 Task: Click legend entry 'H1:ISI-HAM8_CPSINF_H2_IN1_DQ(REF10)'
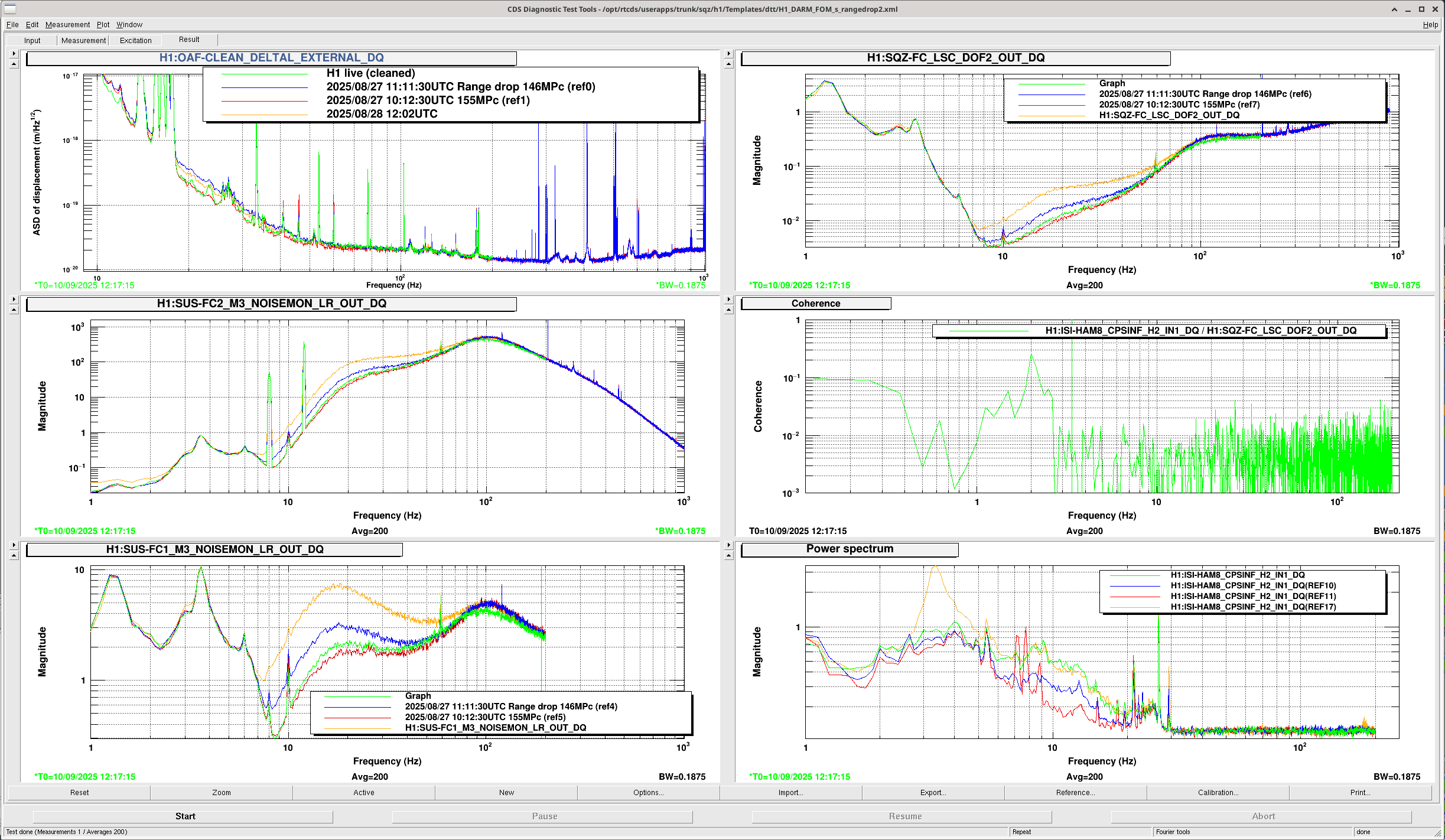[x=1254, y=585]
